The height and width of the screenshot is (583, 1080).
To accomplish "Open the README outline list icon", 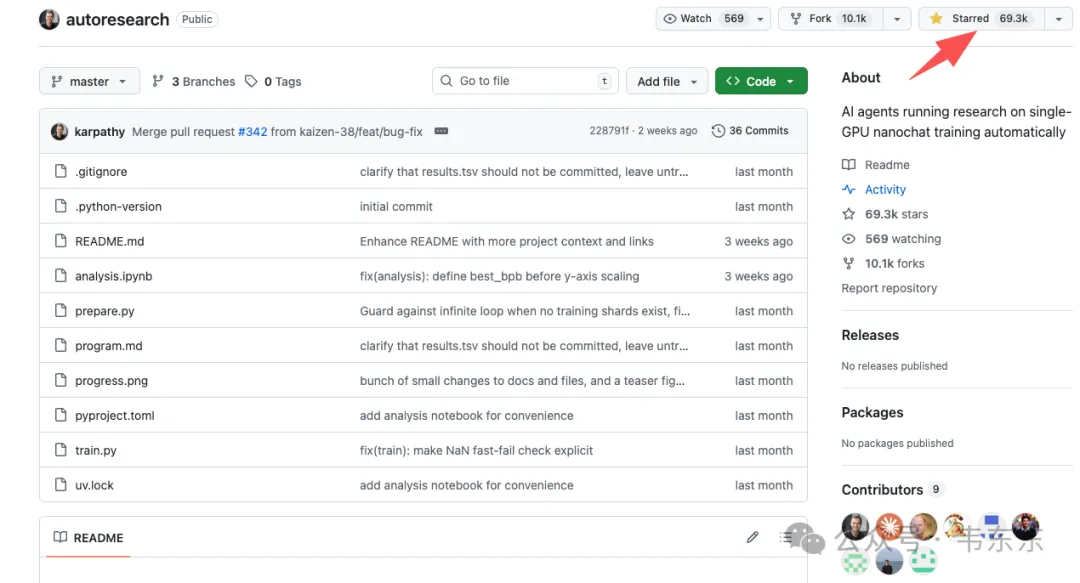I will [787, 537].
